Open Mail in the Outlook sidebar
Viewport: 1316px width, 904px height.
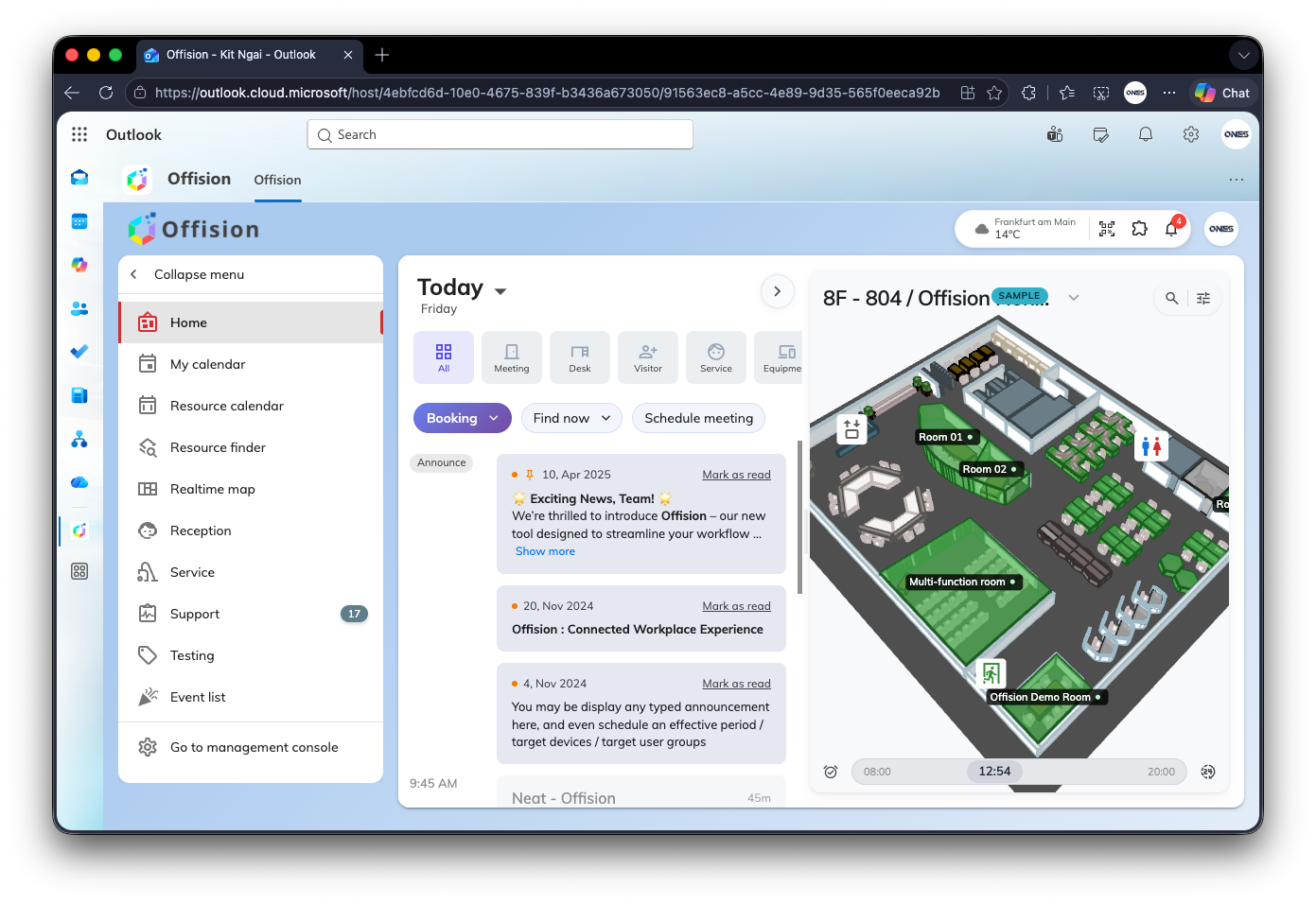(x=79, y=177)
